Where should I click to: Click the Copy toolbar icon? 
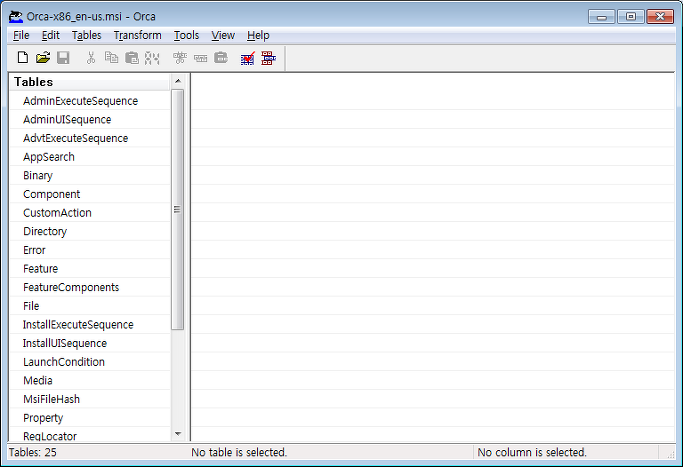[111, 58]
